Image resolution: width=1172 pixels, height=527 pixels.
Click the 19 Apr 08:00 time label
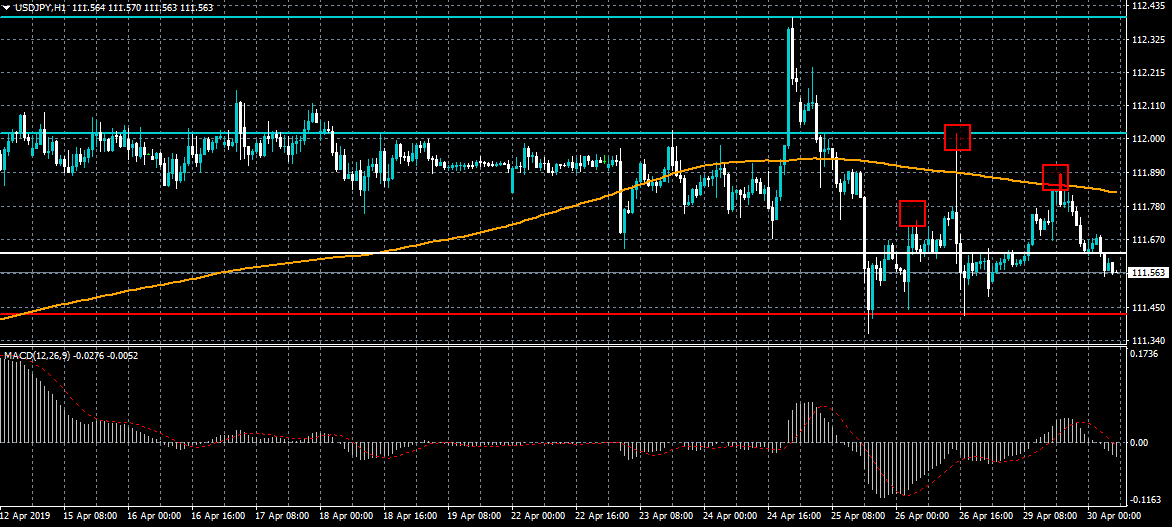pyautogui.click(x=474, y=516)
